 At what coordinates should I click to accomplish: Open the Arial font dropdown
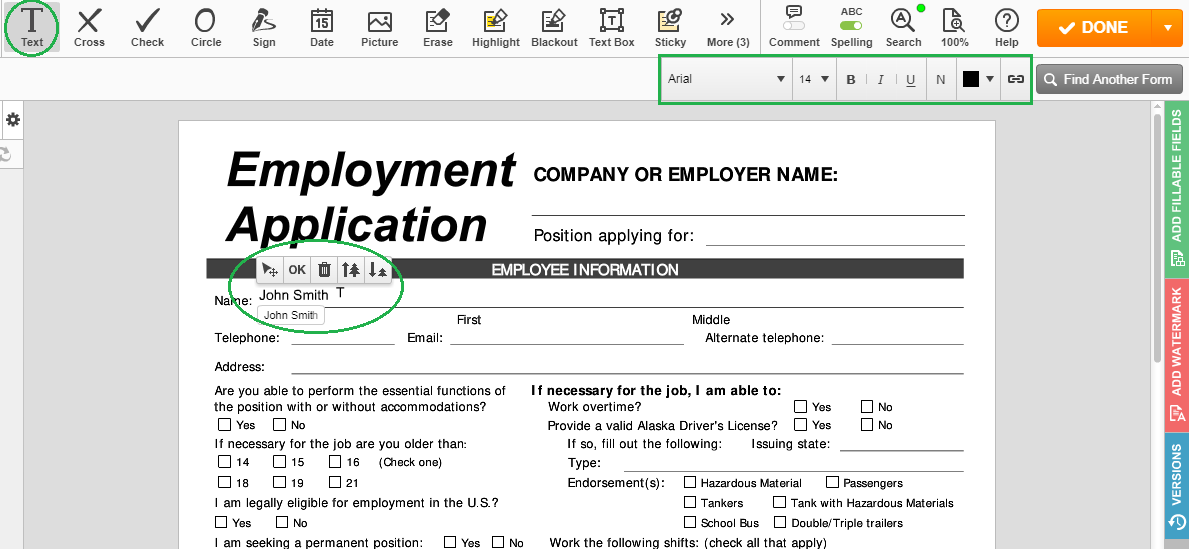pos(726,79)
